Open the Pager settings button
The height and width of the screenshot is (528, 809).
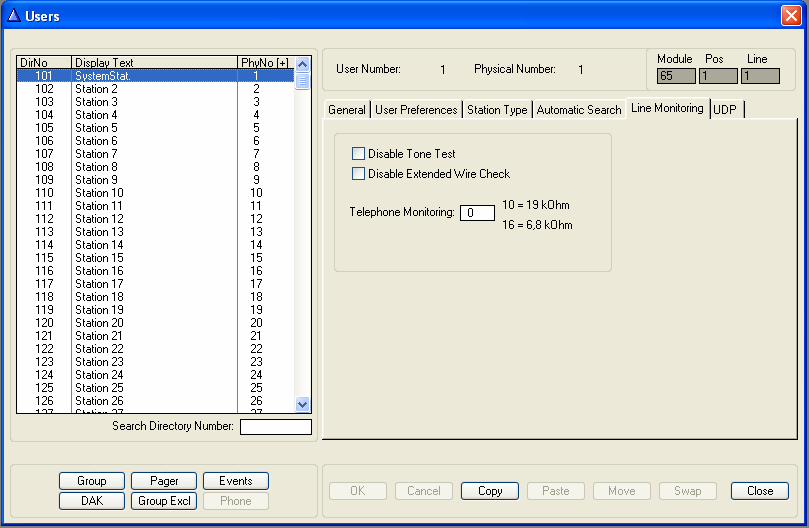click(x=164, y=481)
